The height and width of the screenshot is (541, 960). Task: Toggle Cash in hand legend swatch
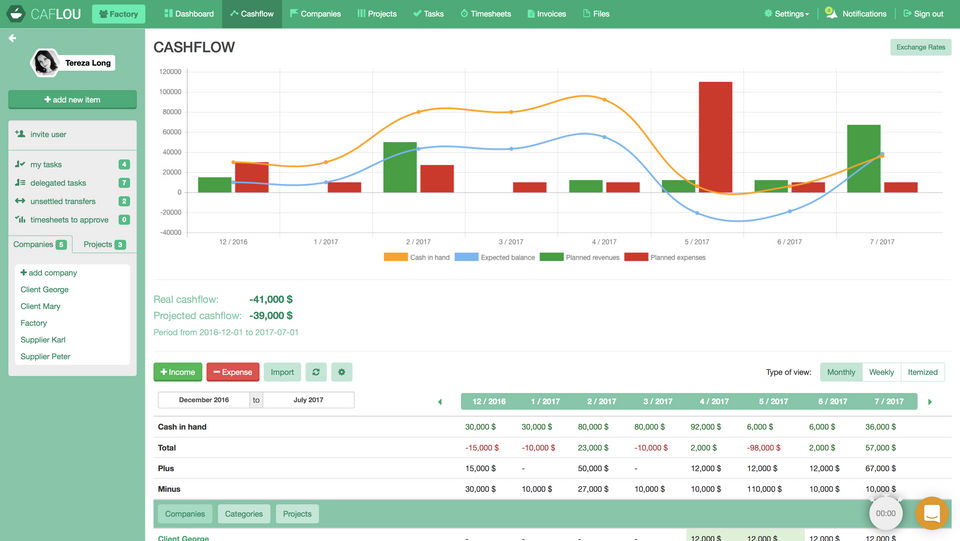click(396, 257)
